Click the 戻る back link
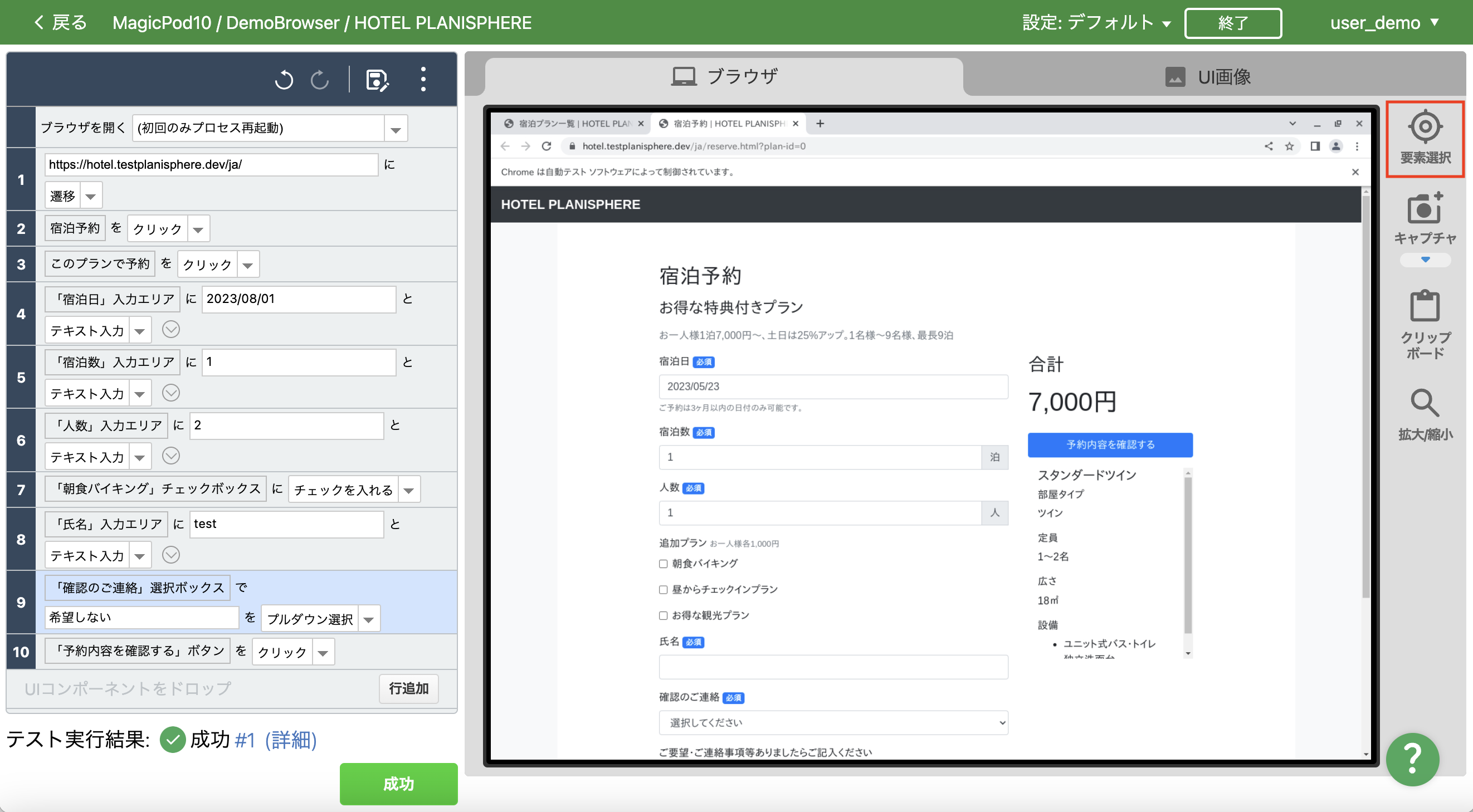1473x812 pixels. (61, 23)
